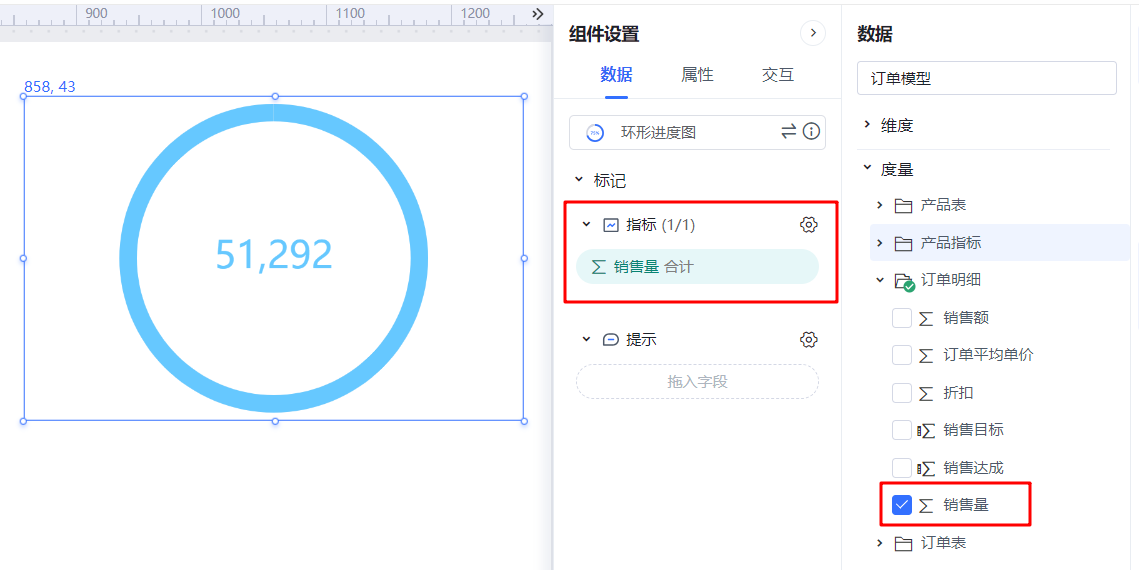Expand the 订单表 folder arrow

[880, 543]
